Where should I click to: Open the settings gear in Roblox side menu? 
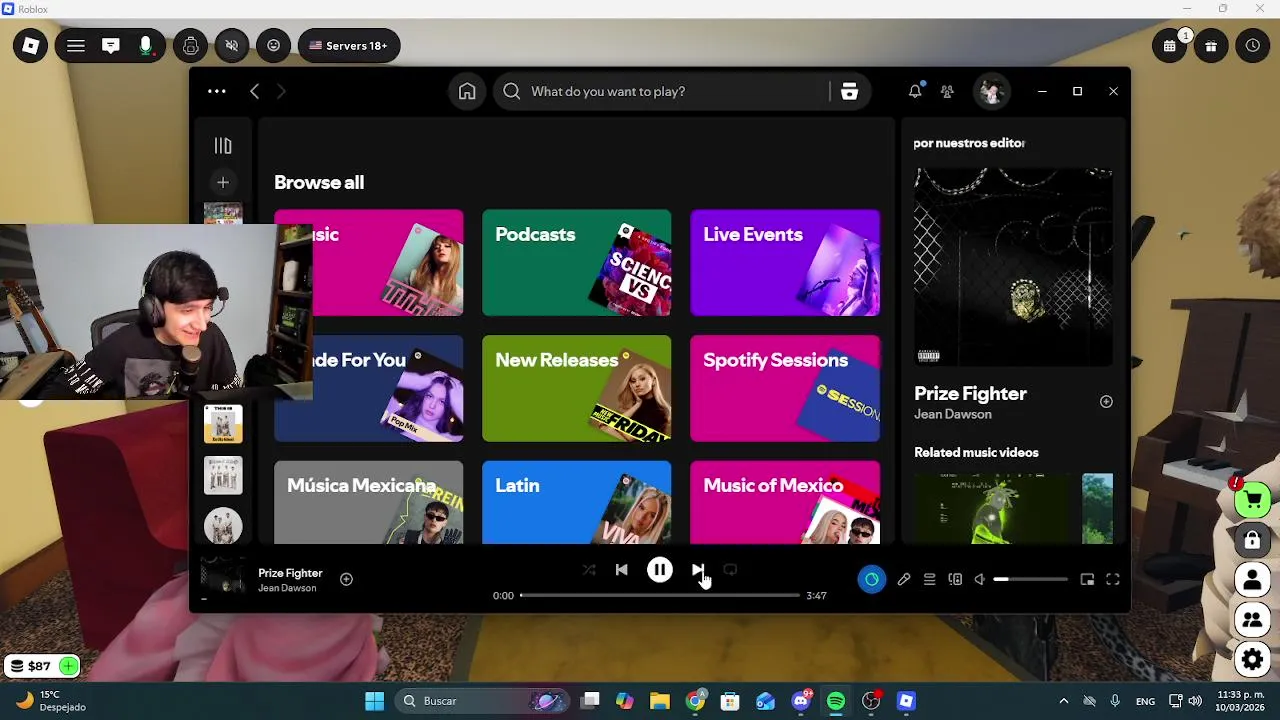point(1252,659)
